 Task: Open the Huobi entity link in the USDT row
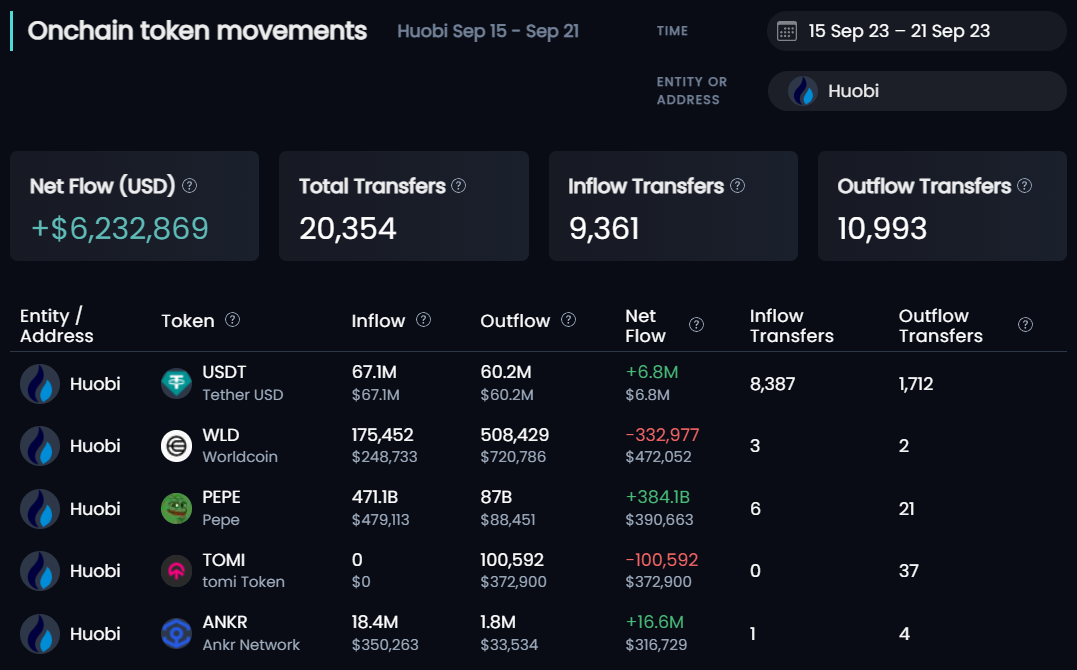95,383
